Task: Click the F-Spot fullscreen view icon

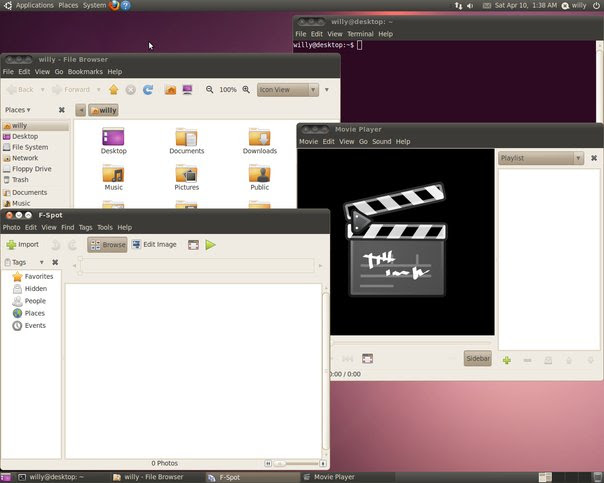Action: 193,245
